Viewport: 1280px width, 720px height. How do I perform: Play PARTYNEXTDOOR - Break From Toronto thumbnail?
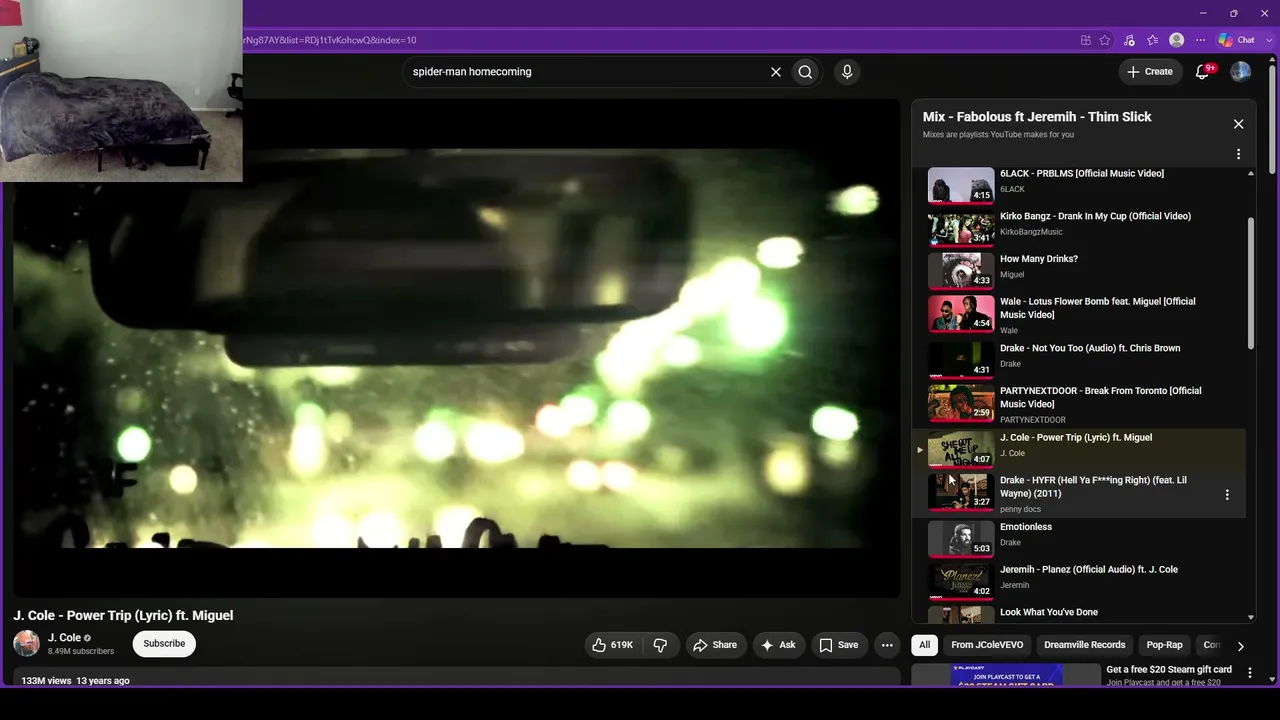[961, 403]
